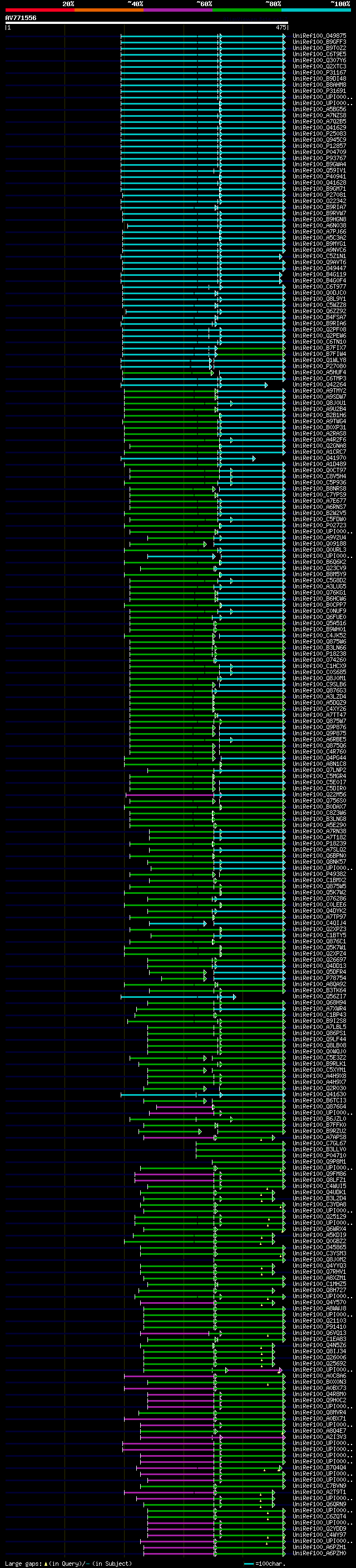Screen dimensions: 356x1568
Task: Click the cyan ~100% identity color bar
Action: (x=316, y=10)
